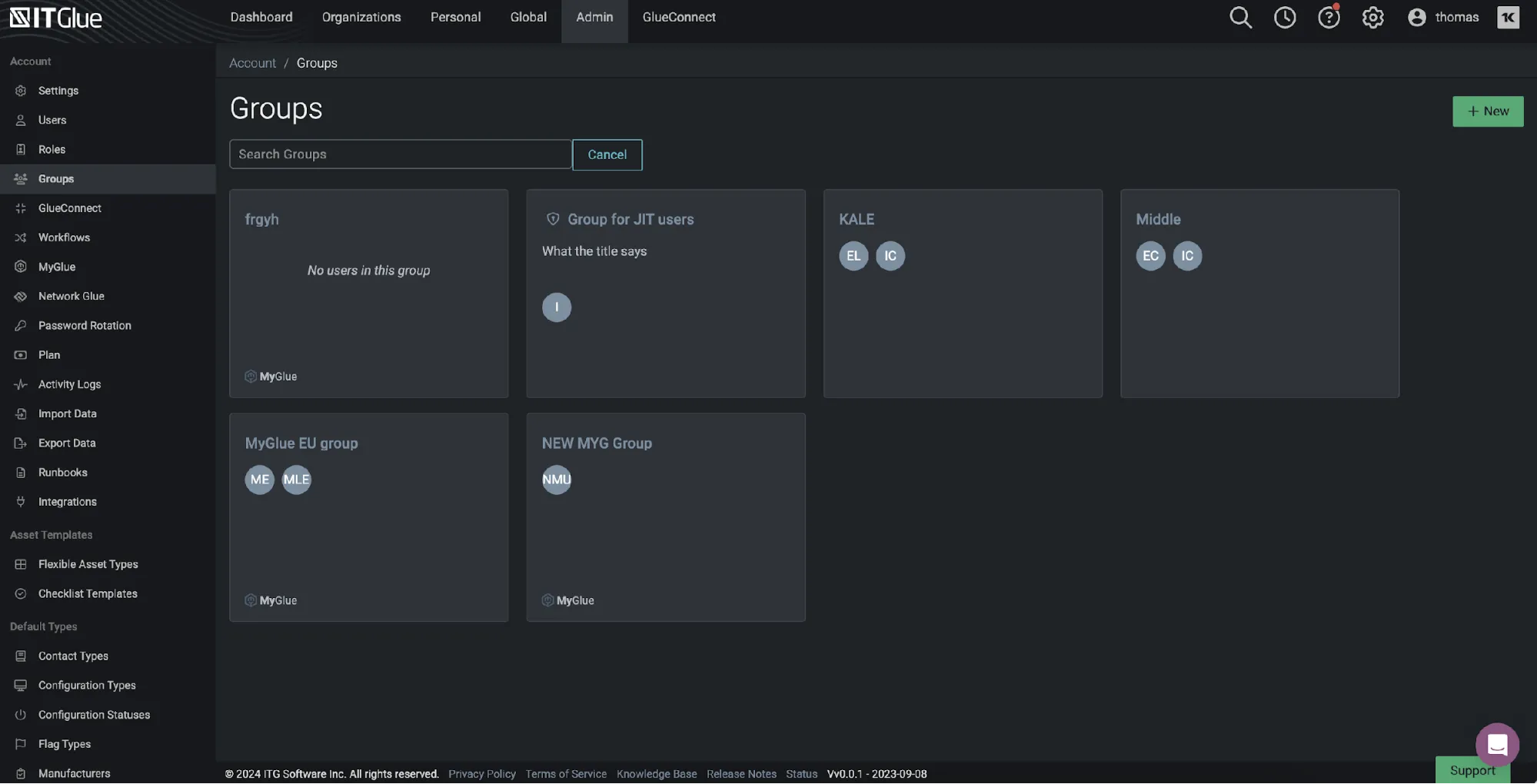Click the Search Groups input field

pos(400,154)
